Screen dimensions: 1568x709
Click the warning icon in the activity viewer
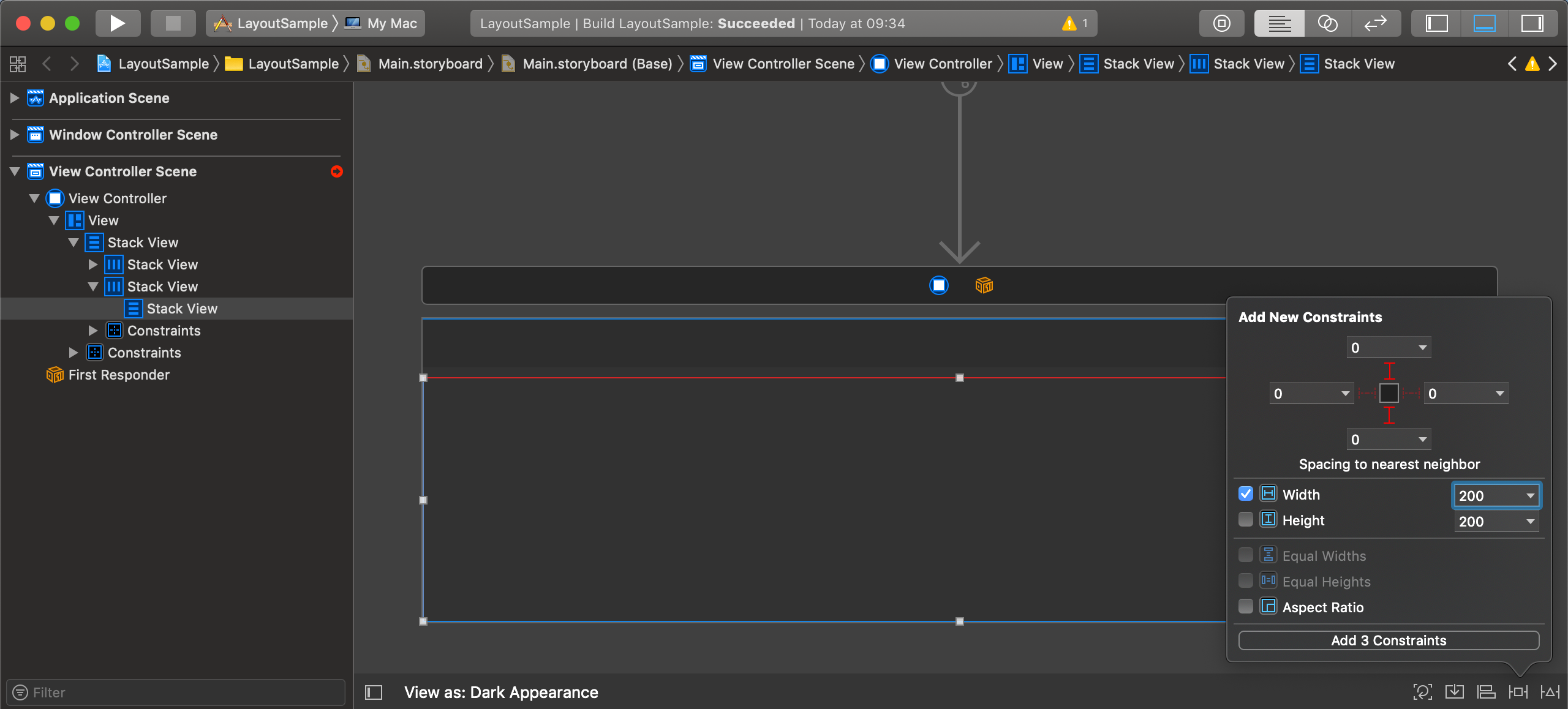tap(1069, 23)
